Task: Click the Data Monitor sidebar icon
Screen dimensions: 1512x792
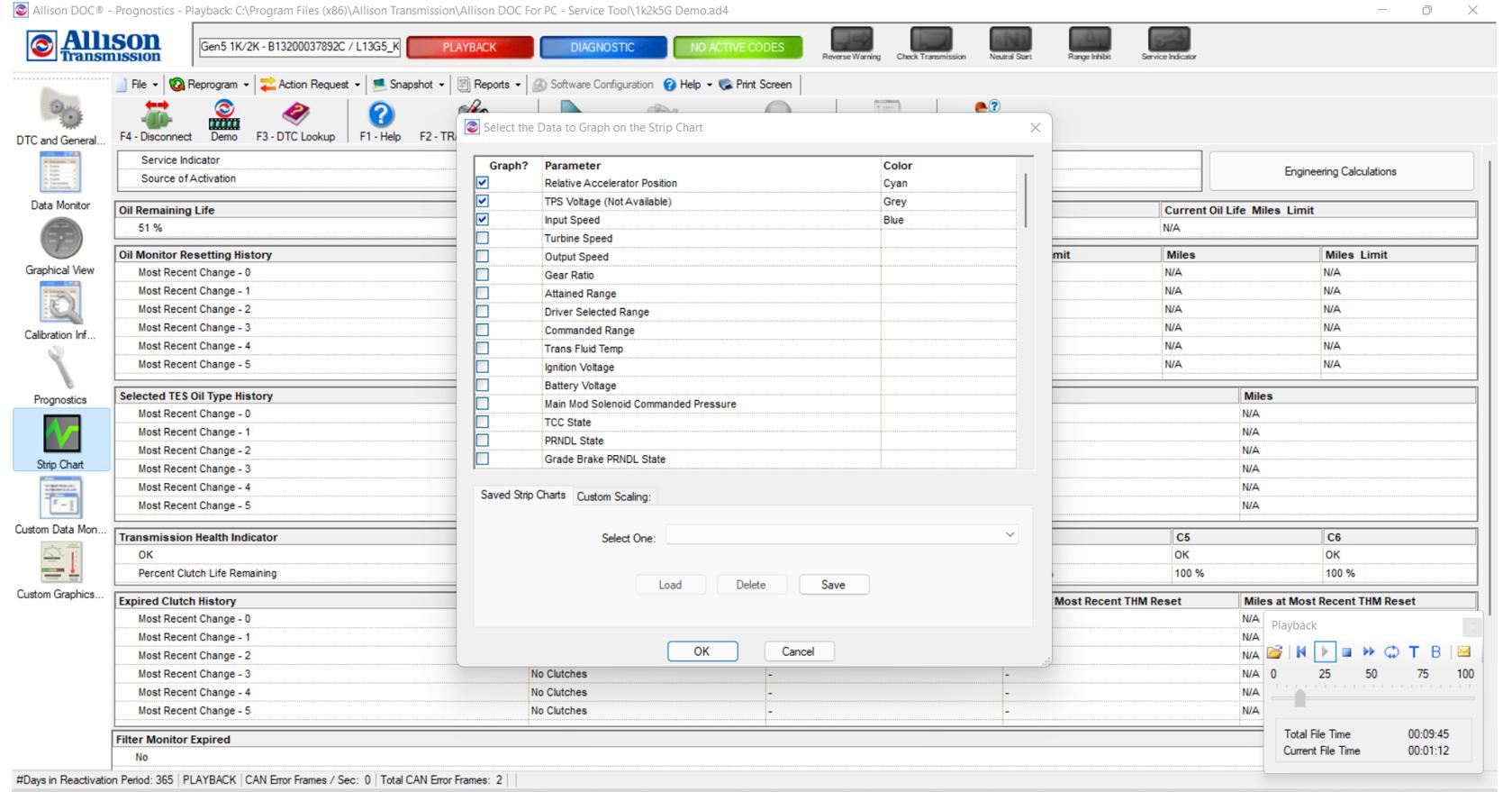Action: [60, 174]
